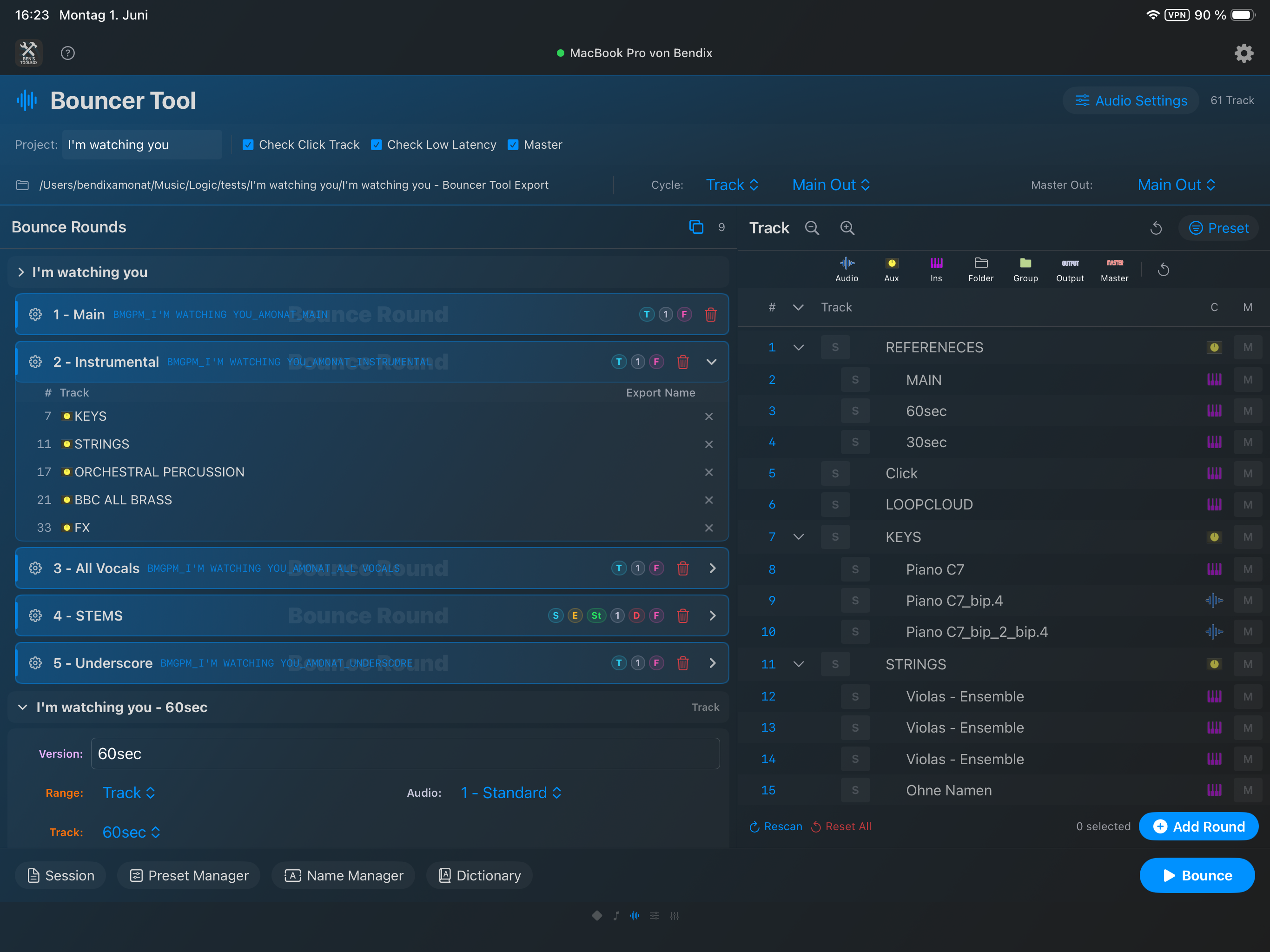The image size is (1270, 952).
Task: Open the Cycle Track dropdown
Action: coord(733,185)
